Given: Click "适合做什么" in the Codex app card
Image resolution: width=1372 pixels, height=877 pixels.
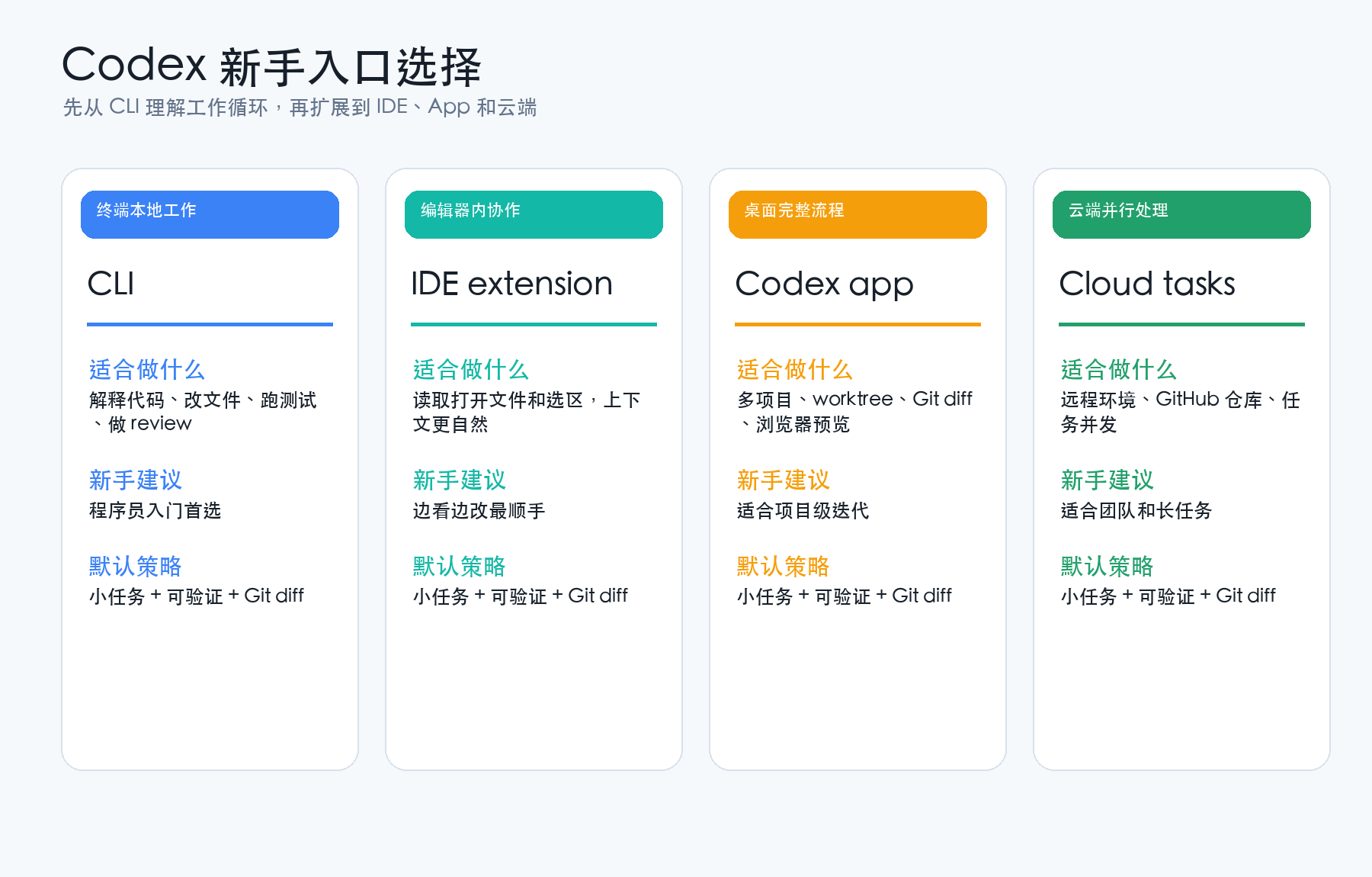Looking at the screenshot, I should (x=795, y=370).
